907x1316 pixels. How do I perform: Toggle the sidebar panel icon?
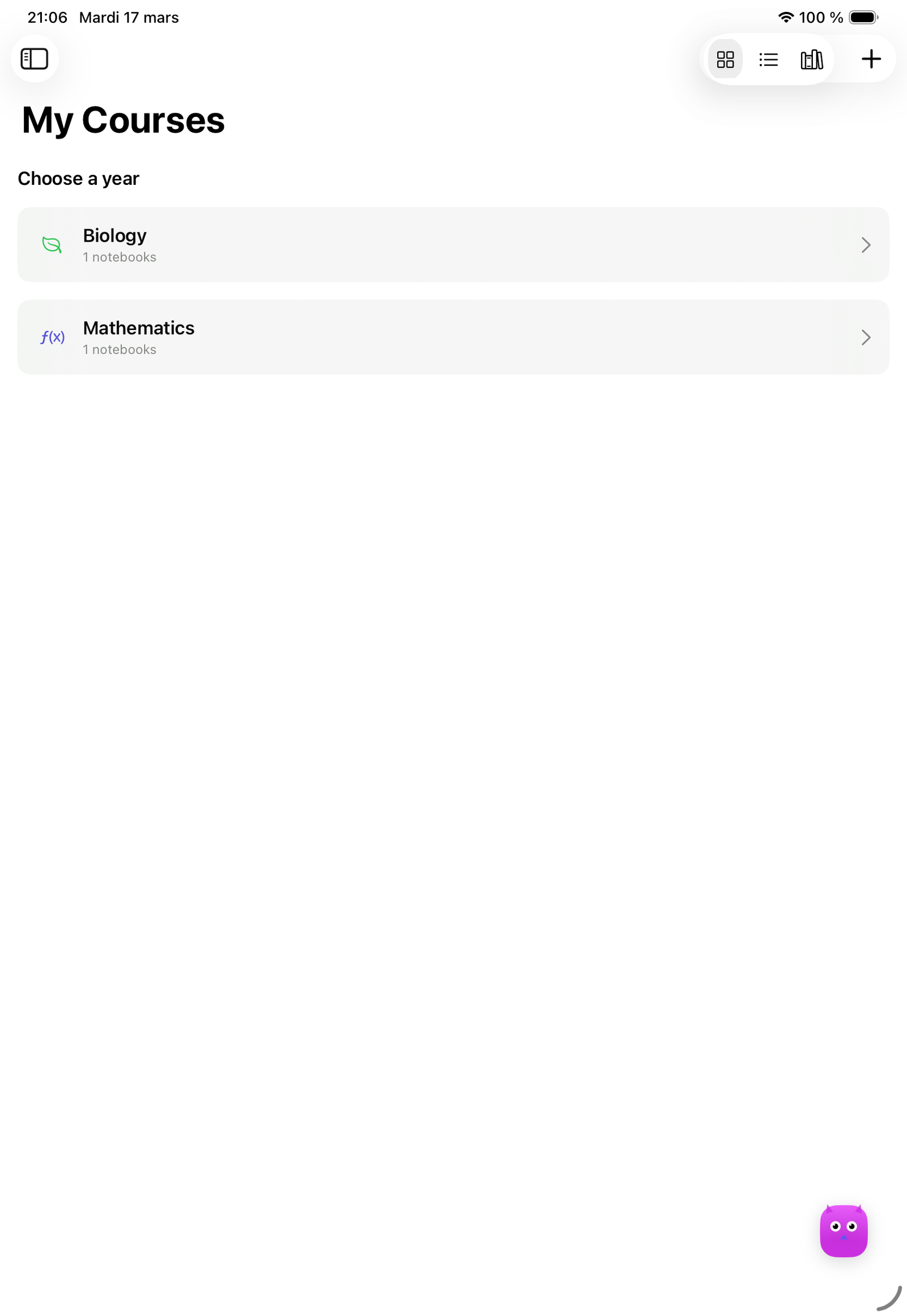[34, 59]
